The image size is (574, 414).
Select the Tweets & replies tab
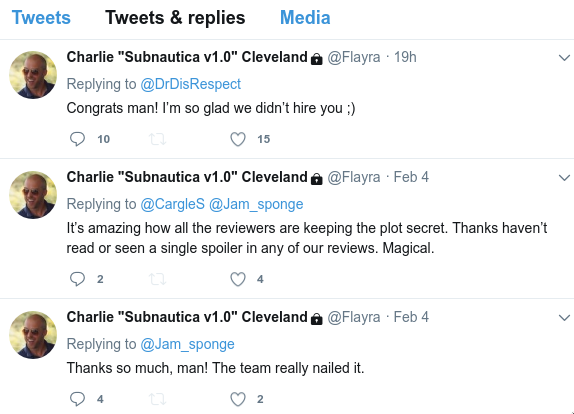pos(175,18)
